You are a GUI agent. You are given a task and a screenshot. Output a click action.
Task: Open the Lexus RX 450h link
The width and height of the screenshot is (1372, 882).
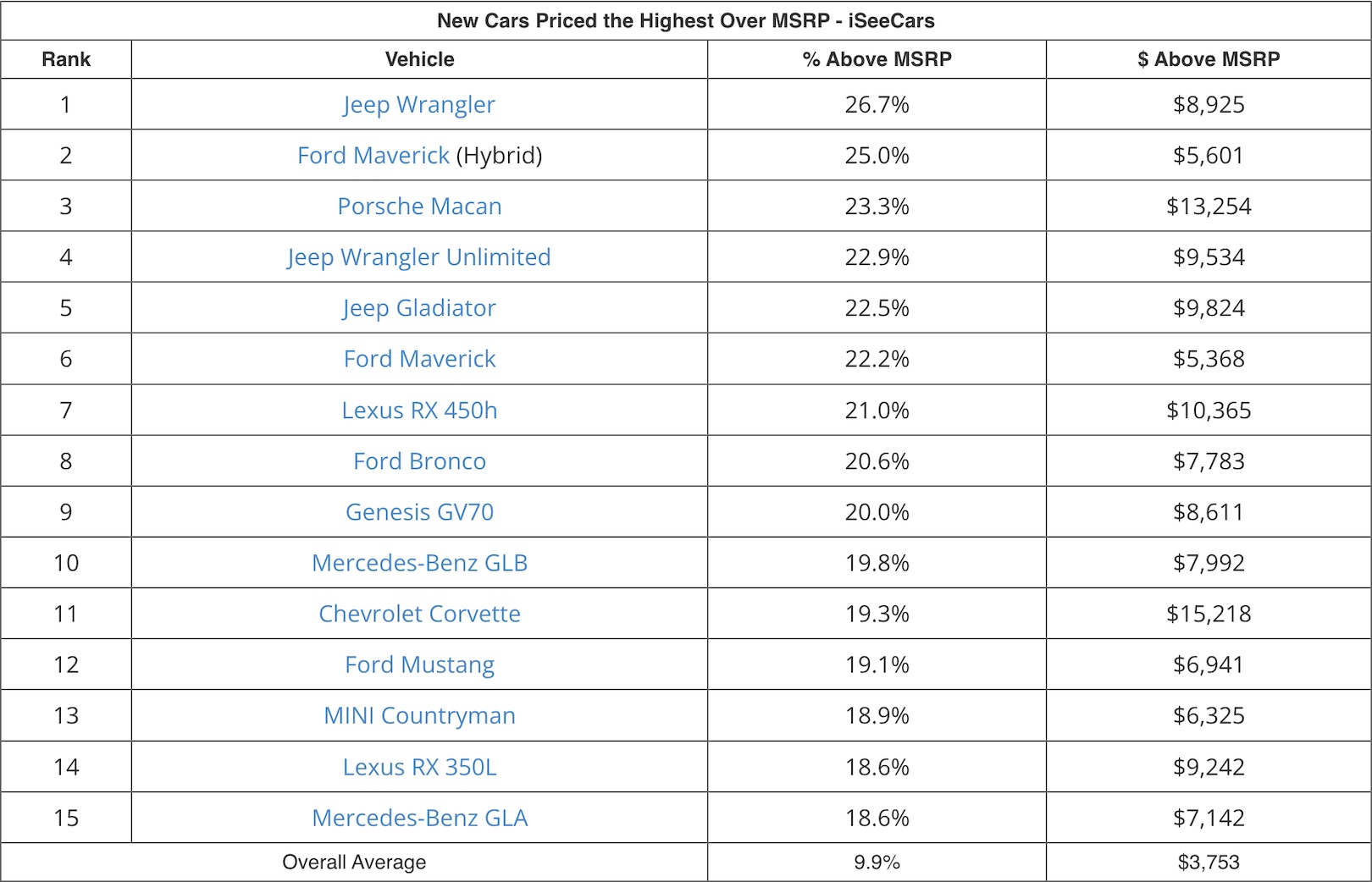click(419, 411)
